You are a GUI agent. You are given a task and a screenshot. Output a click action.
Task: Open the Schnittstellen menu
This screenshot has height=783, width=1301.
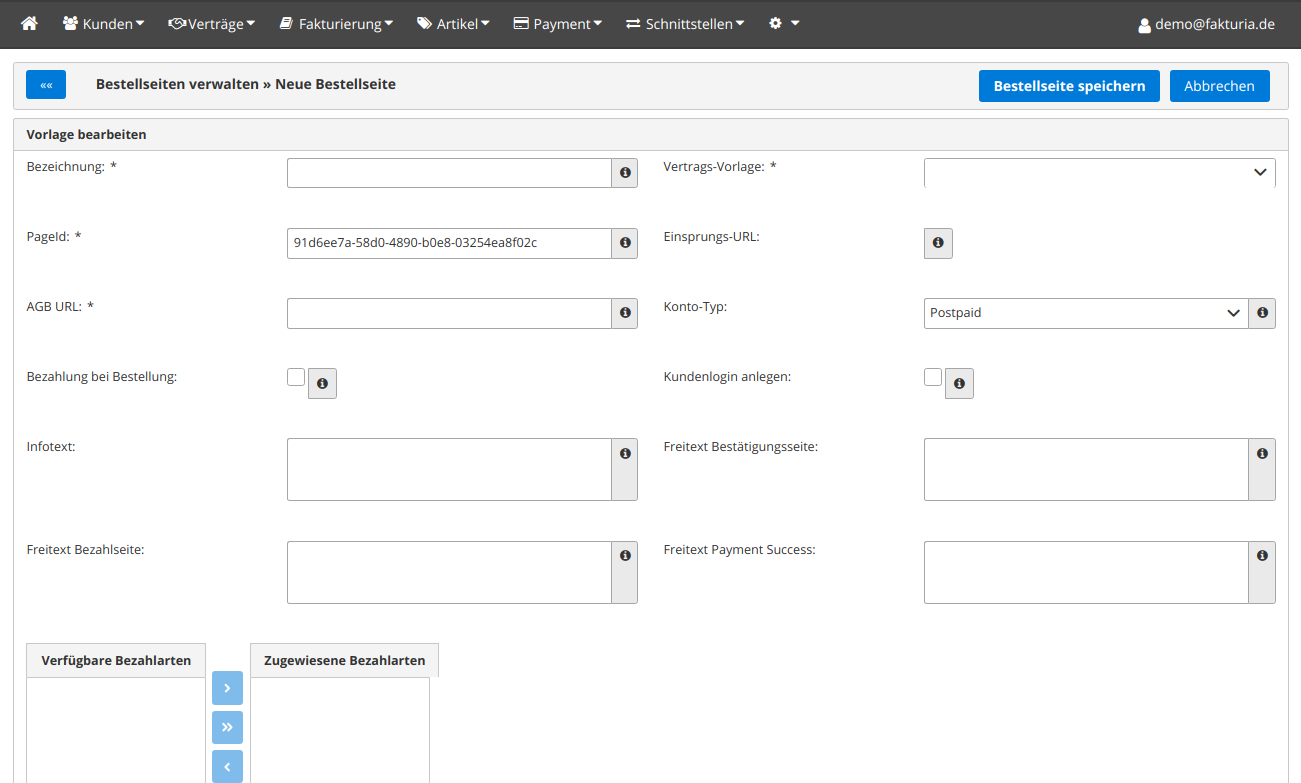[685, 23]
